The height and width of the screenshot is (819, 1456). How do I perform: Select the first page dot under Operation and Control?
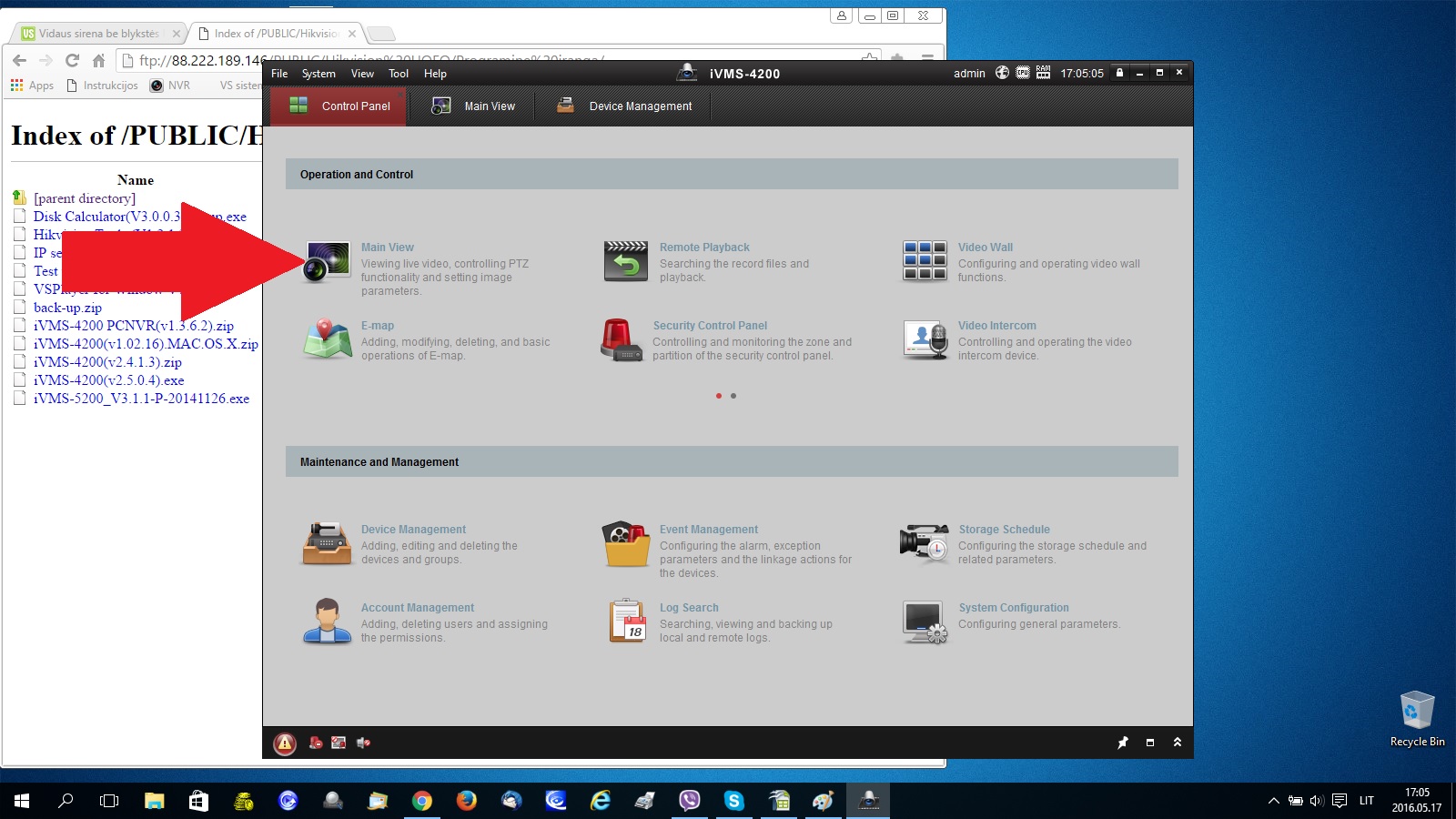tap(719, 396)
